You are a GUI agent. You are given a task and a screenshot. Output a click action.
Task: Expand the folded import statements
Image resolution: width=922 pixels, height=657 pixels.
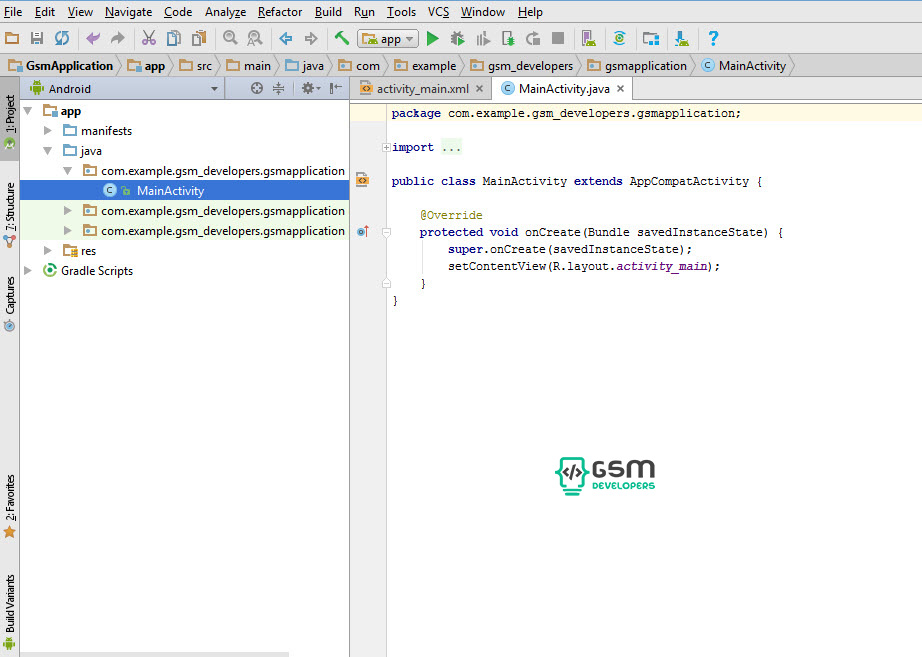coord(386,148)
